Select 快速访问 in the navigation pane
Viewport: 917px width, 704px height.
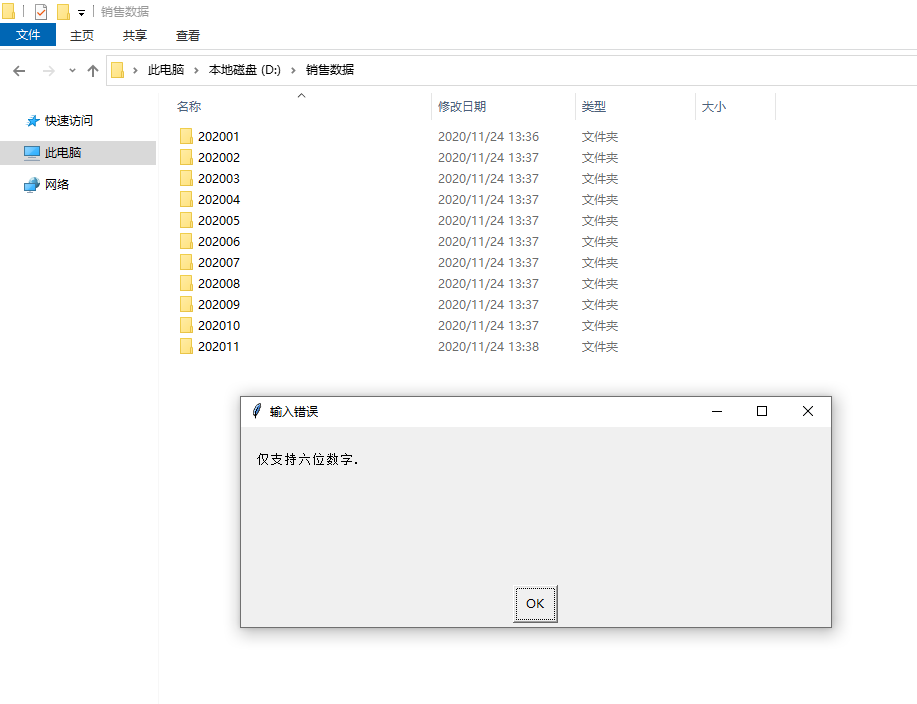68,120
